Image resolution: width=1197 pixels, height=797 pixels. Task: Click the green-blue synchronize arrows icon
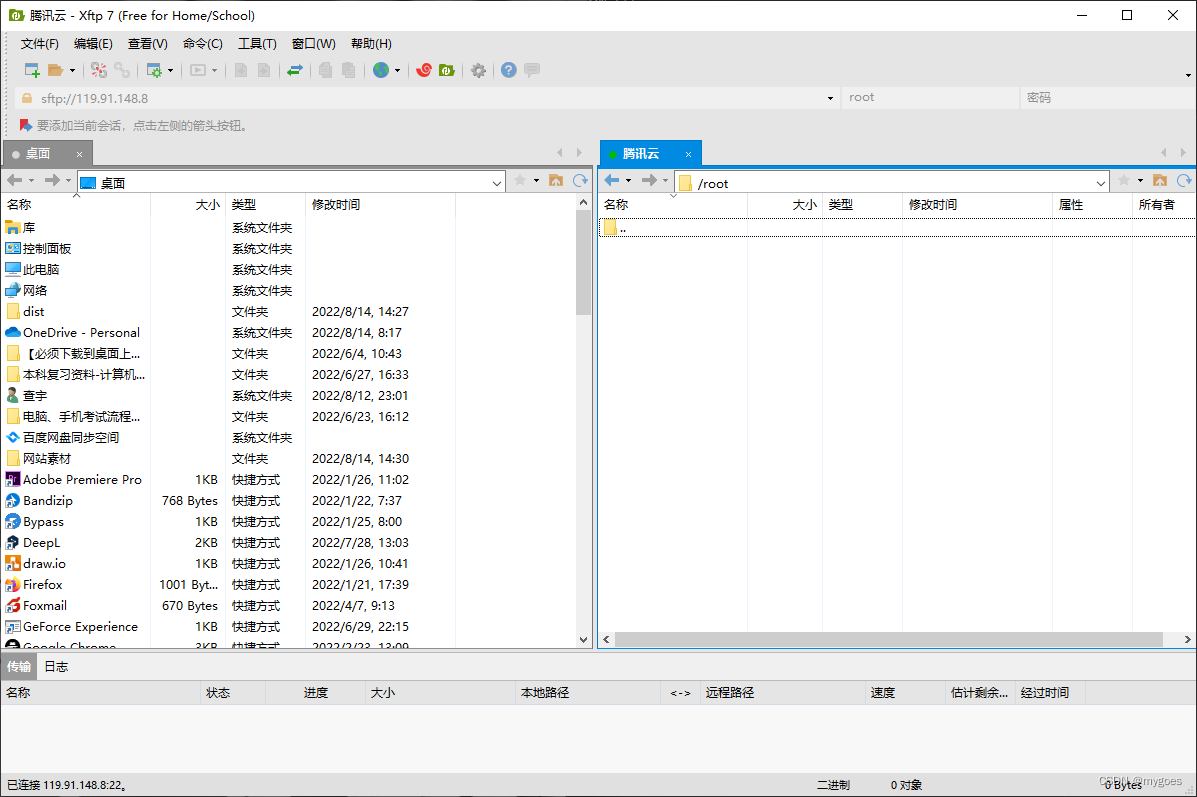(295, 70)
